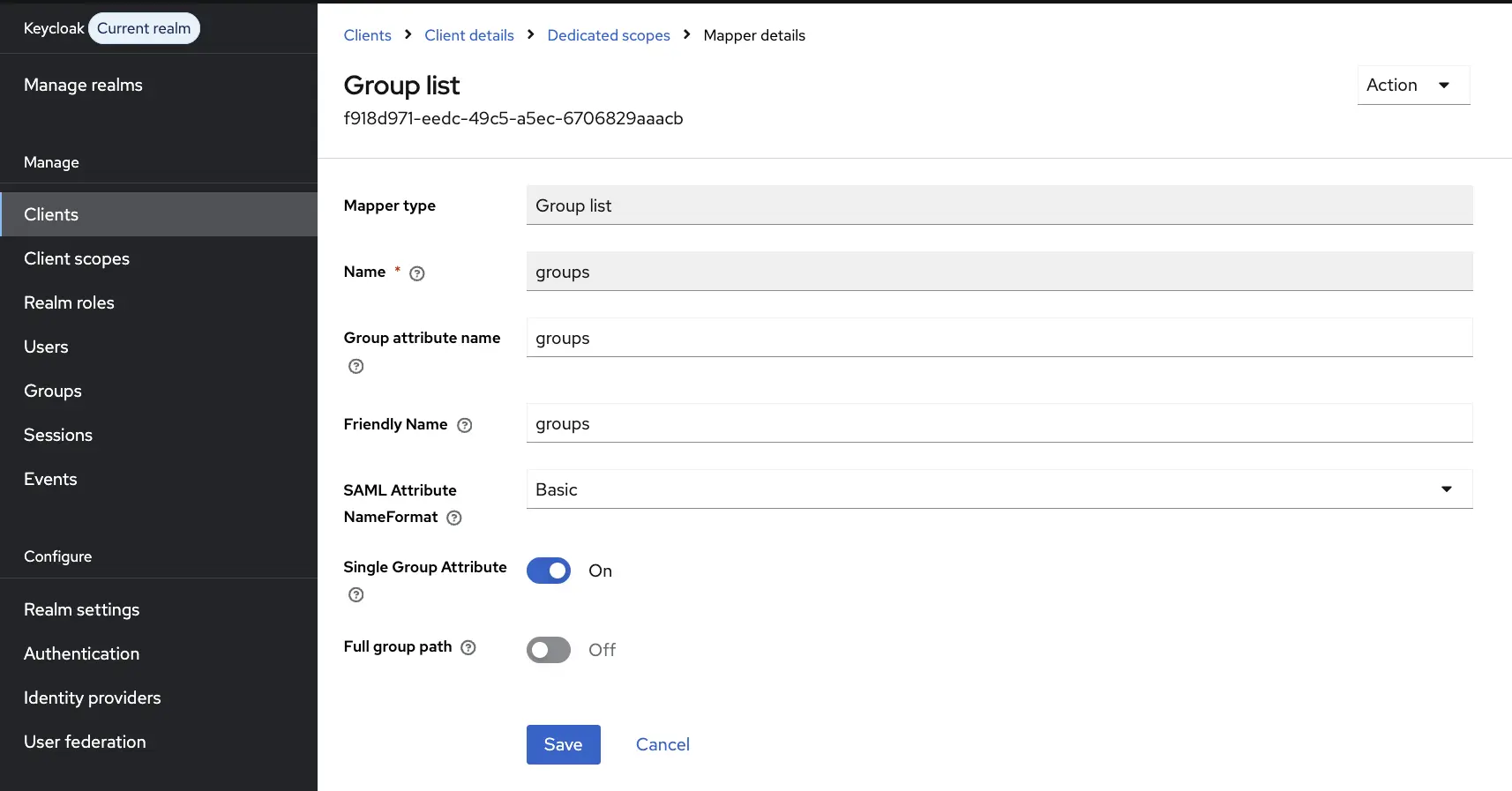This screenshot has width=1512, height=791.
Task: Focus the Friendly Name input field
Action: [x=999, y=423]
